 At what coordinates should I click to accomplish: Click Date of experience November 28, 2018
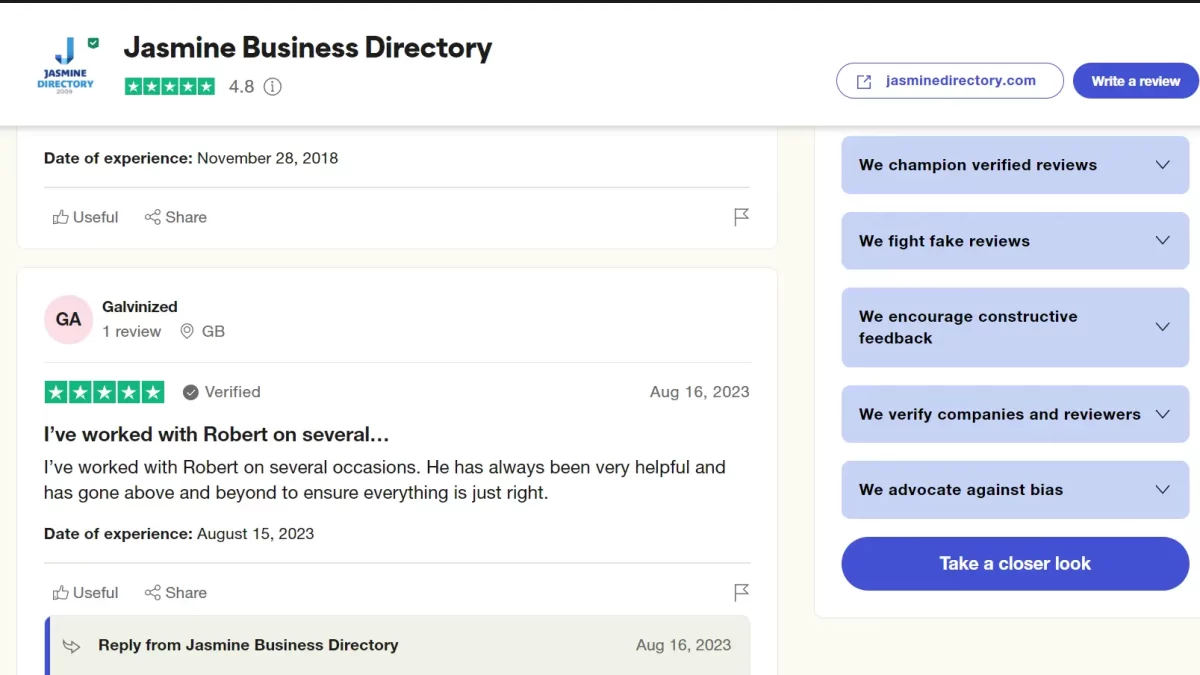tap(191, 158)
